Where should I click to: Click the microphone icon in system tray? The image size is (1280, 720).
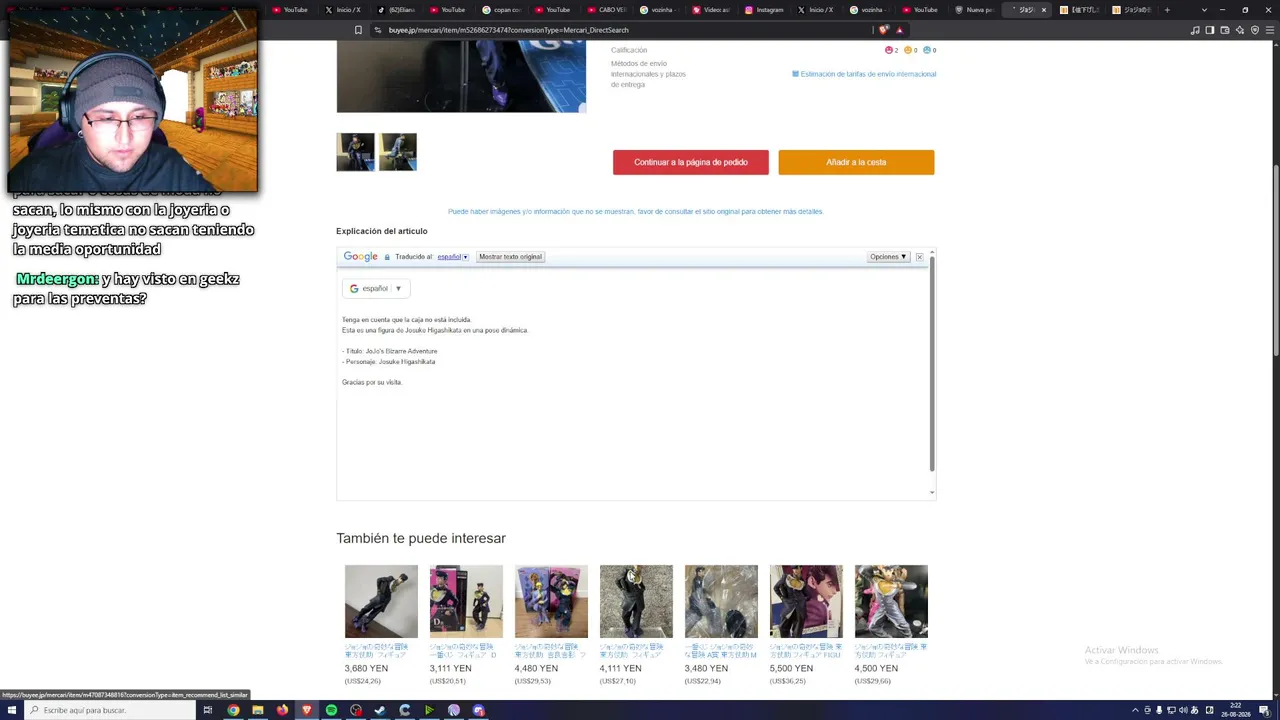click(x=1159, y=710)
